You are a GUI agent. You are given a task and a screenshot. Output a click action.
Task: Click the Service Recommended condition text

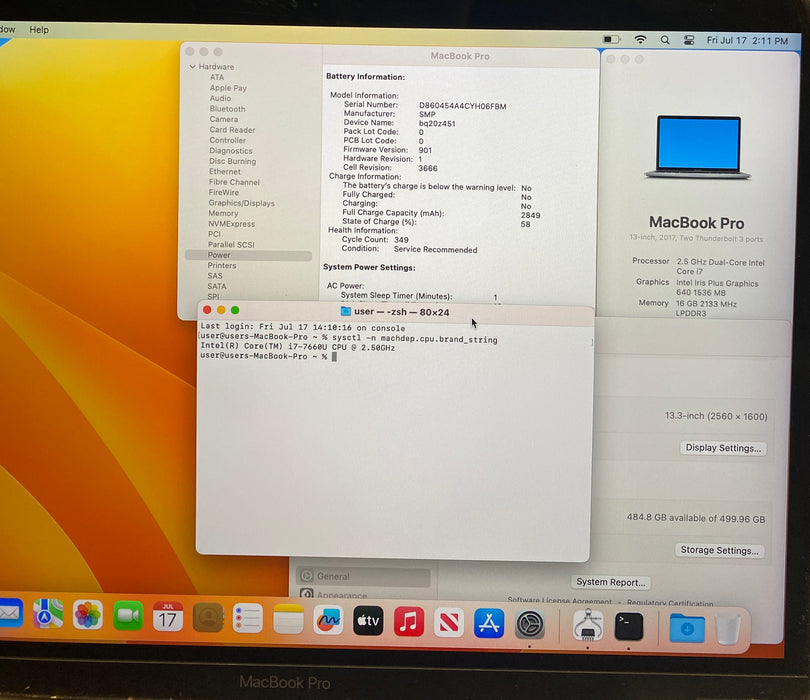(x=435, y=250)
